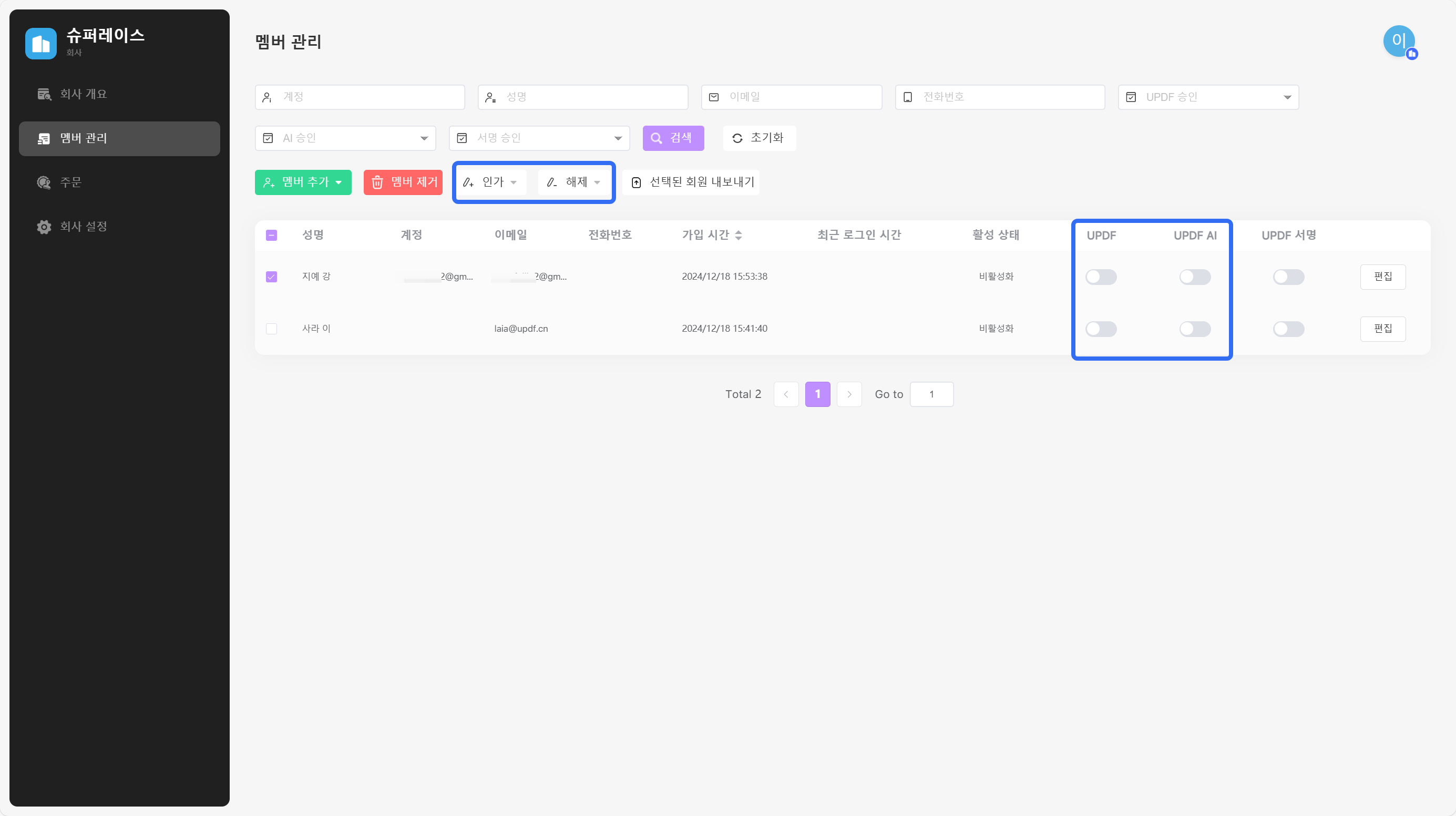Go to 주문 in sidebar
Viewport: 1456px width, 816px height.
(119, 182)
